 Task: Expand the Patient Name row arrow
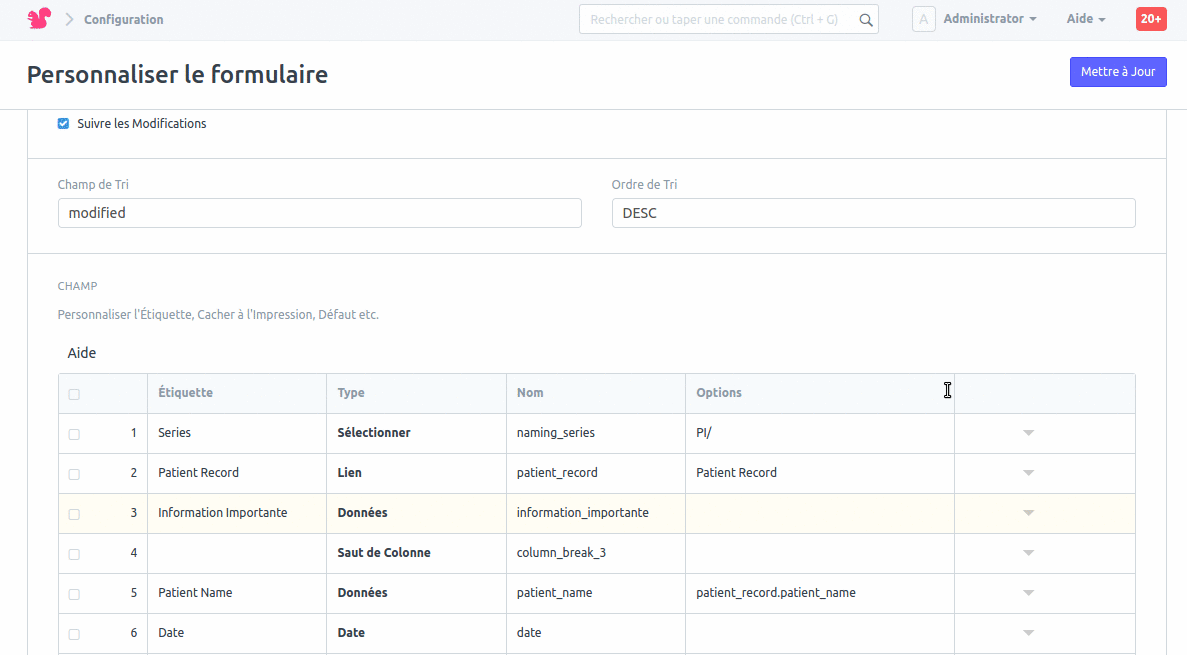tap(1028, 593)
